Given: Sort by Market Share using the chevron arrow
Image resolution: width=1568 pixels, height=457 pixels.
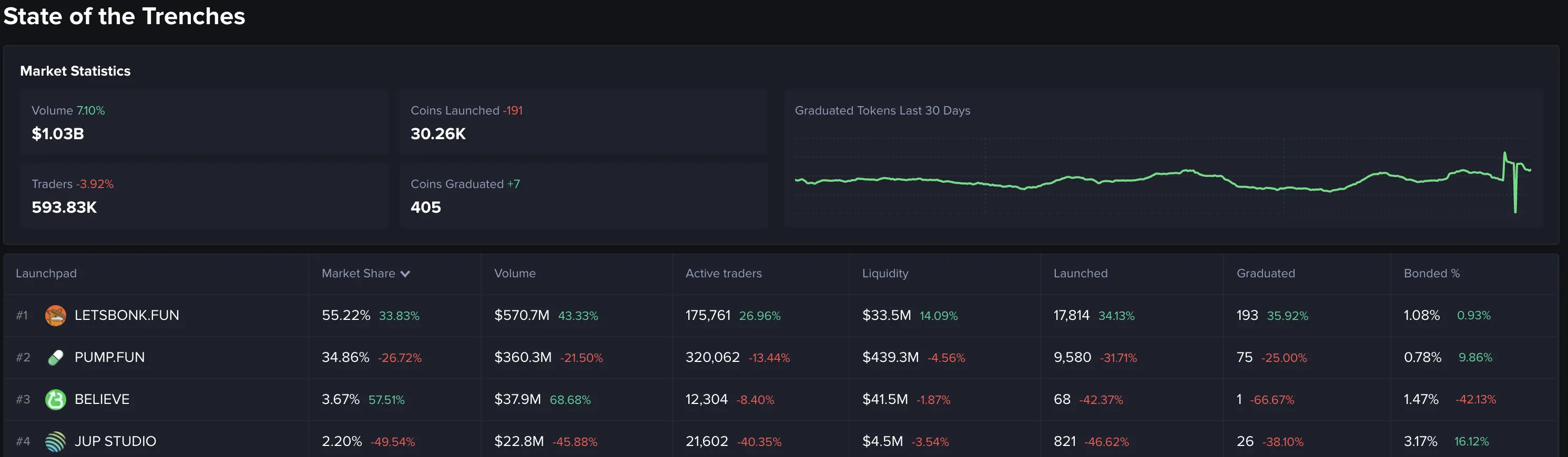Looking at the screenshot, I should (405, 274).
